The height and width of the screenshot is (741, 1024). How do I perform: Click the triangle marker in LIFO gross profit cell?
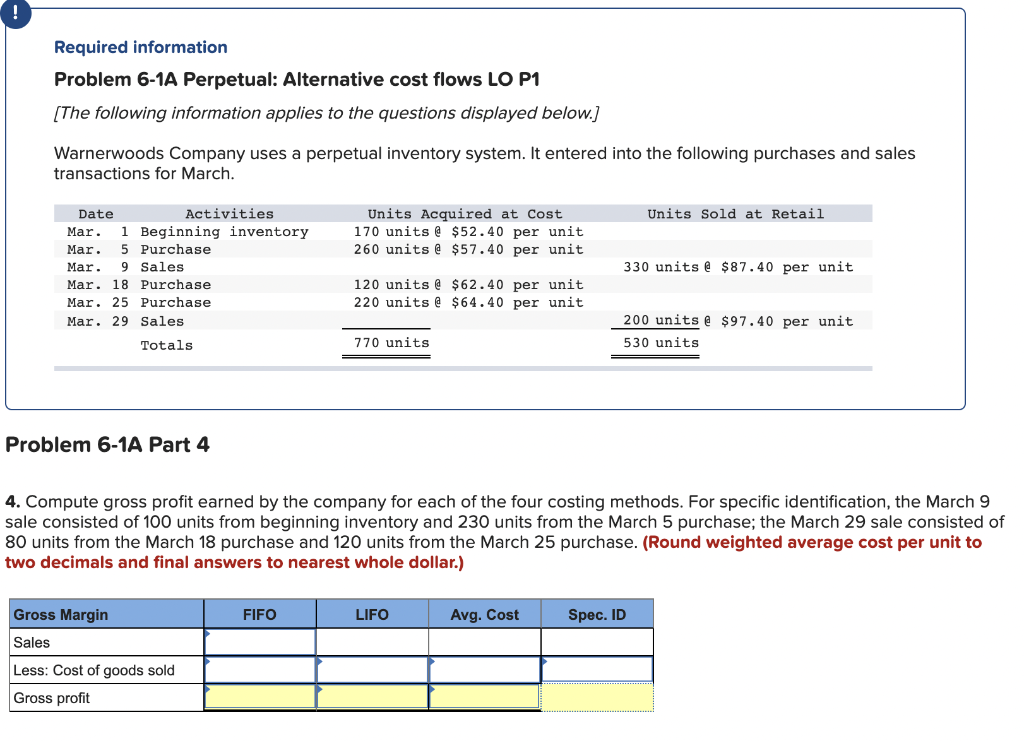(321, 690)
